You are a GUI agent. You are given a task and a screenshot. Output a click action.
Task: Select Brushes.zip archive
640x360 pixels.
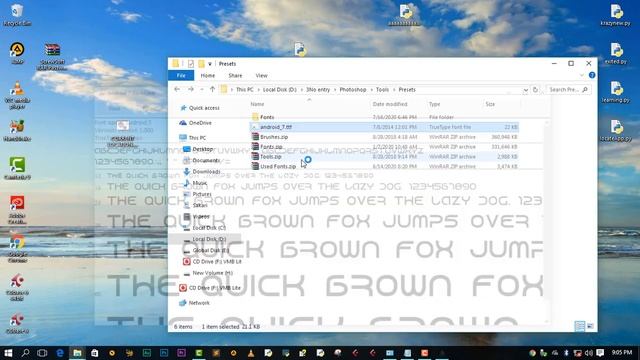coord(384,137)
